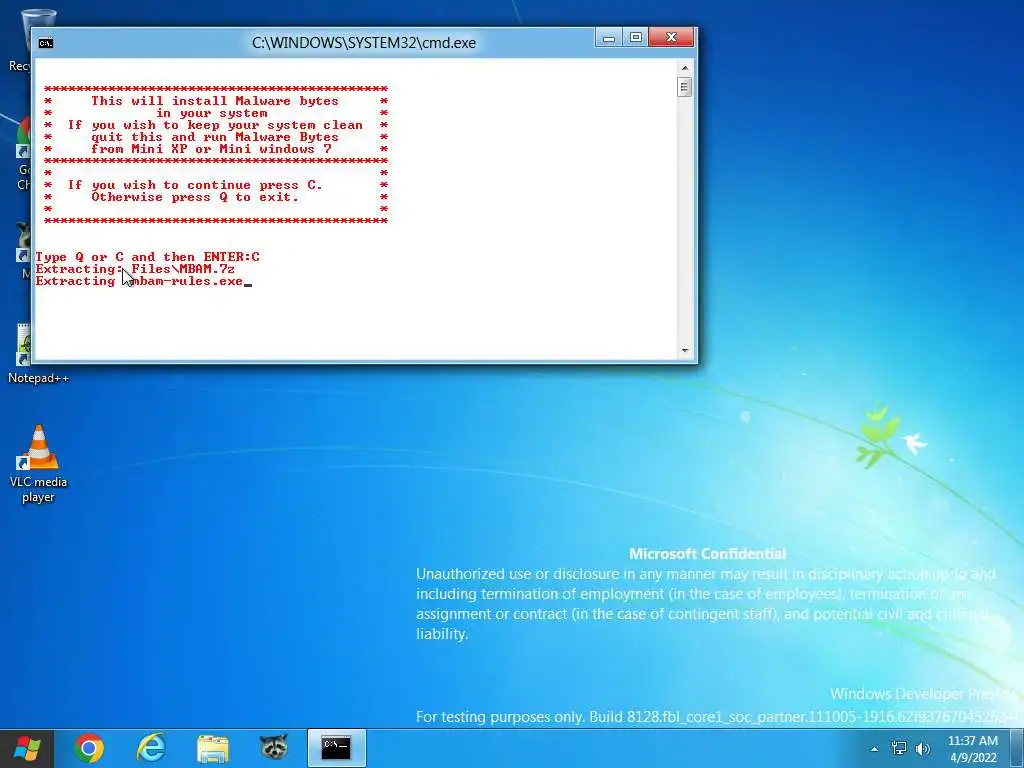
Task: Open the clock showing 11:37 AM
Action: click(x=972, y=749)
